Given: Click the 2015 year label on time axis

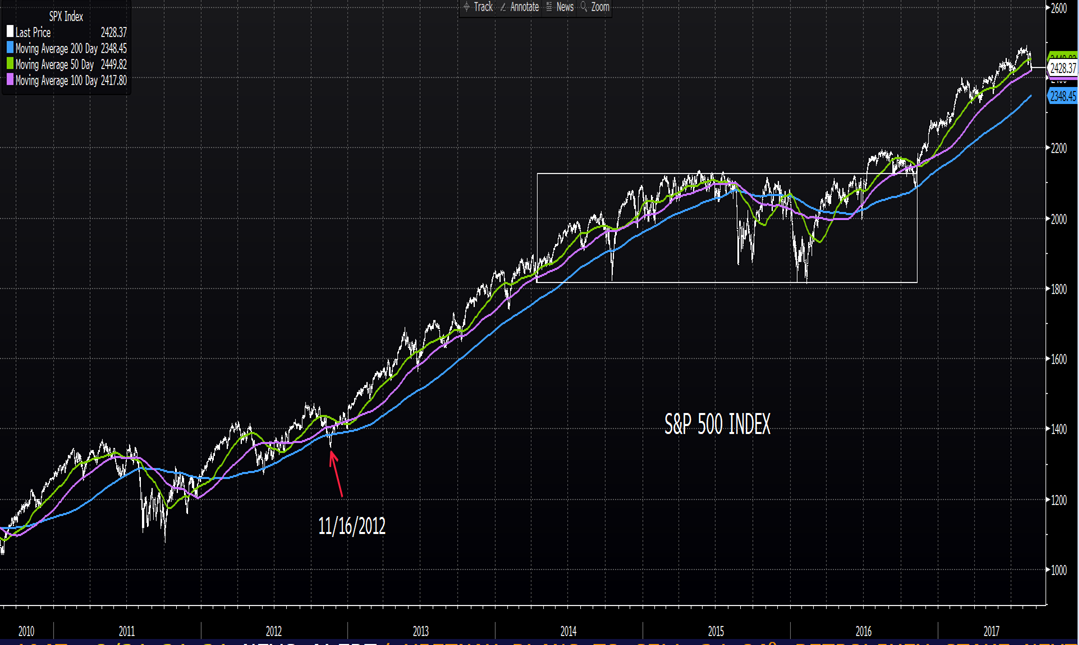Looking at the screenshot, I should (716, 631).
